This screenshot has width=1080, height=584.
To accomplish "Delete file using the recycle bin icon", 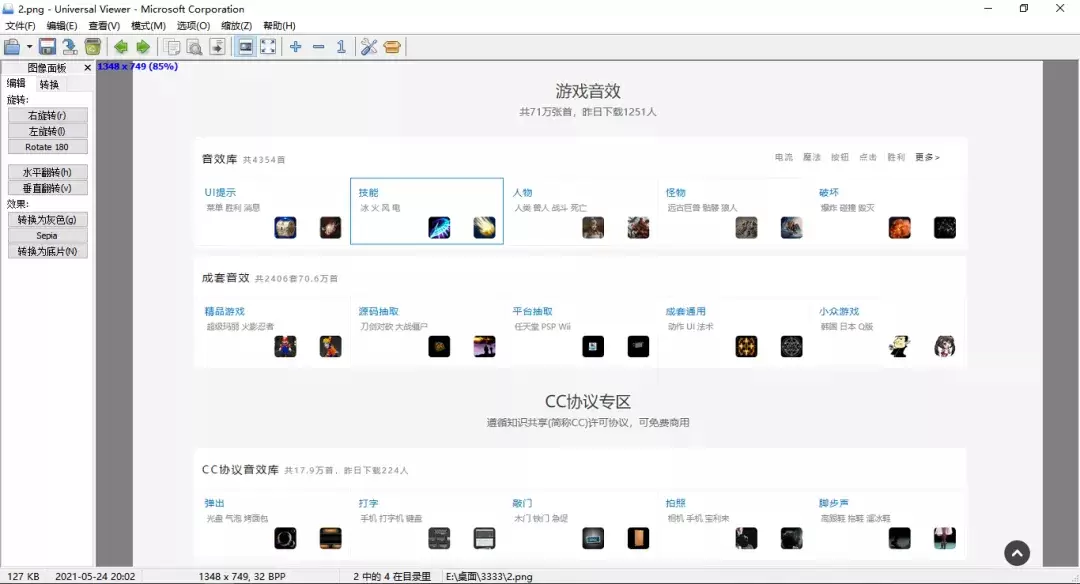I will coord(92,47).
